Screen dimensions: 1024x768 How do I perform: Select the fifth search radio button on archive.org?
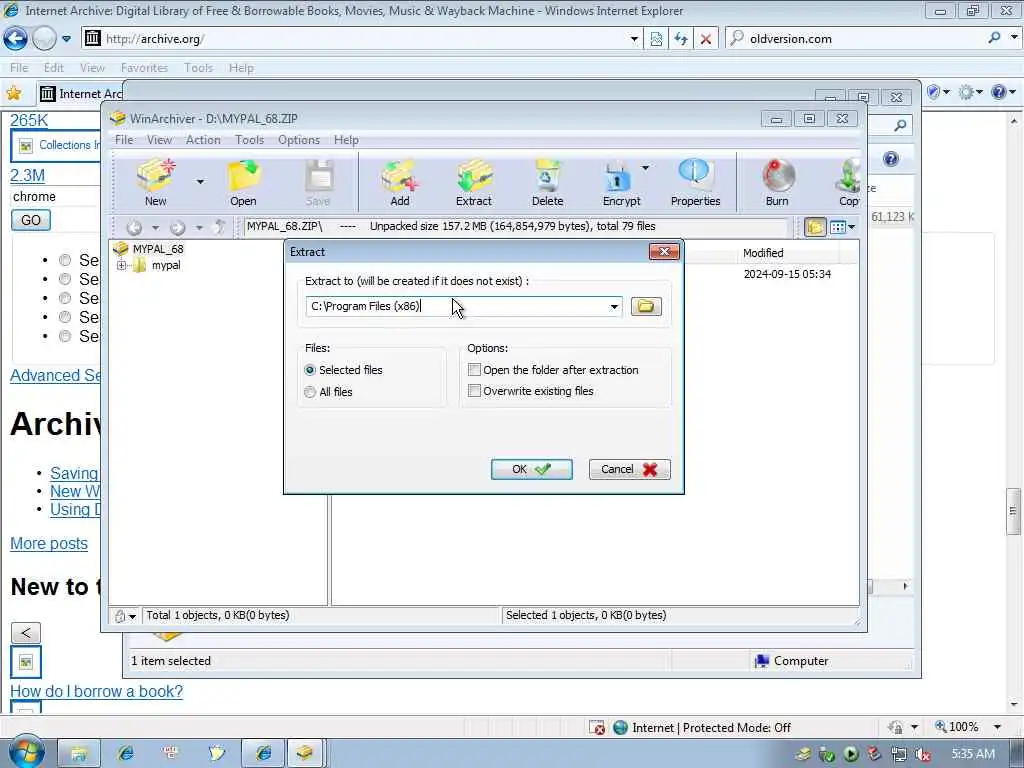pyautogui.click(x=65, y=336)
